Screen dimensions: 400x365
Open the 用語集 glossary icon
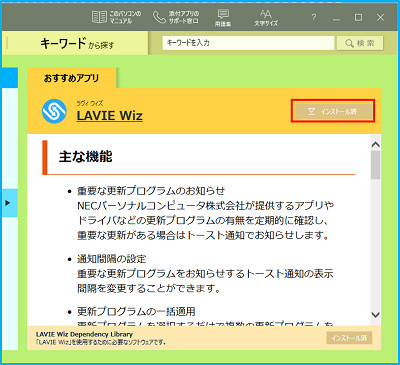pyautogui.click(x=223, y=18)
